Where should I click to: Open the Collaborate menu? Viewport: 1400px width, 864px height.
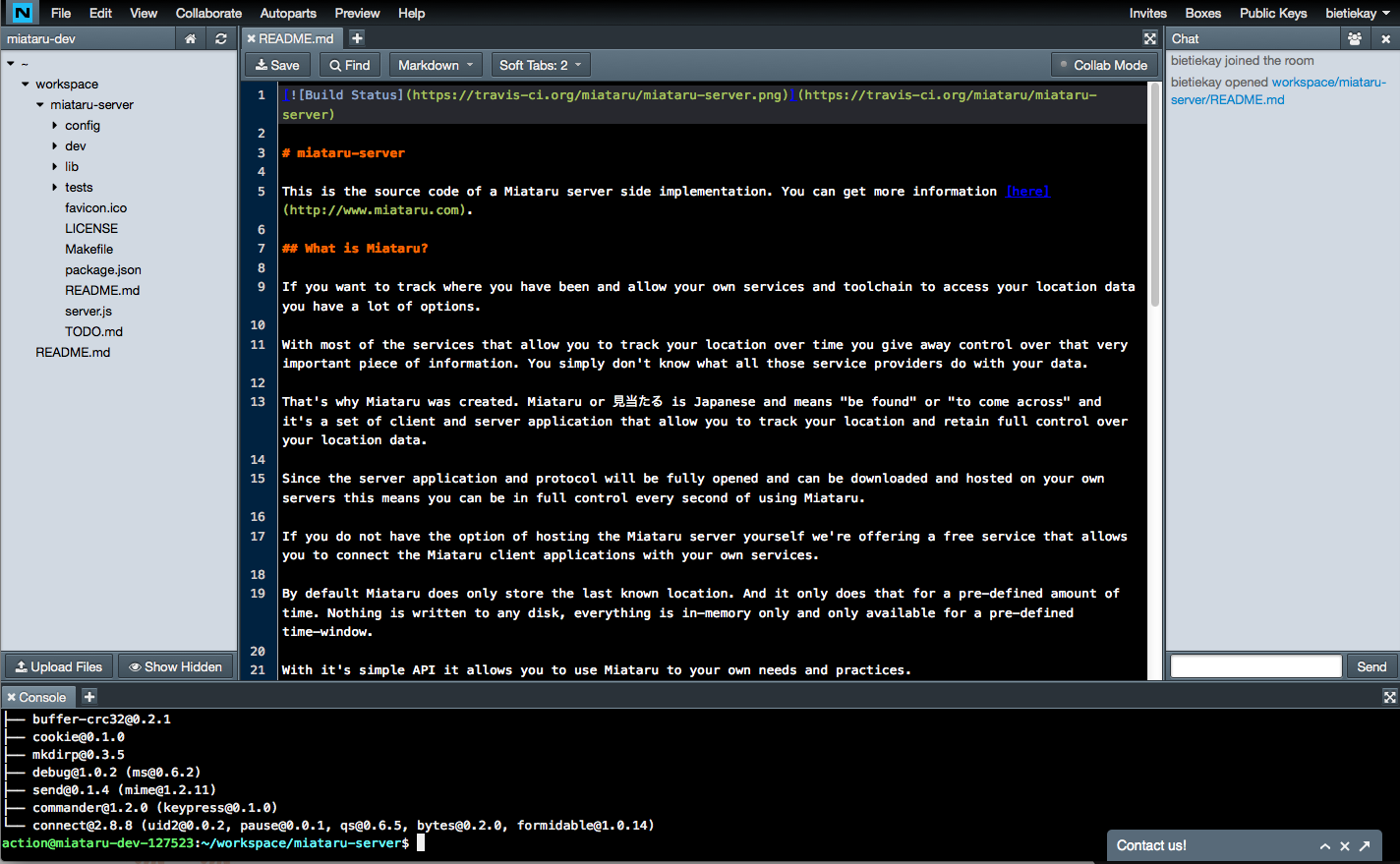coord(208,13)
